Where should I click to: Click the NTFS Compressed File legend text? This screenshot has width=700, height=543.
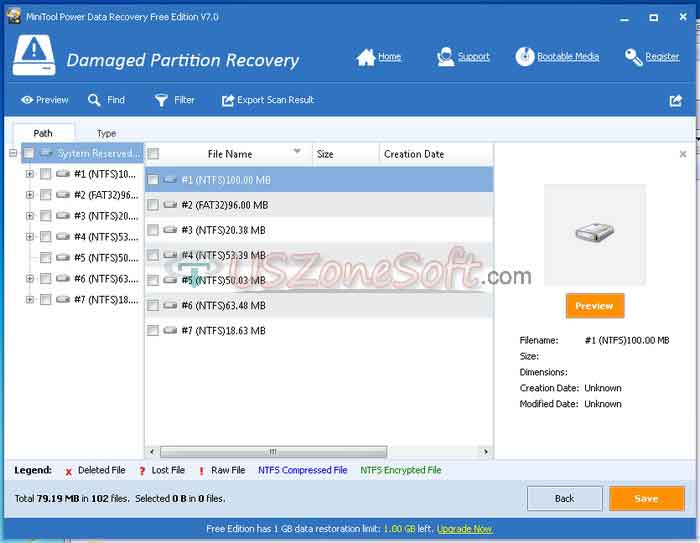302,470
